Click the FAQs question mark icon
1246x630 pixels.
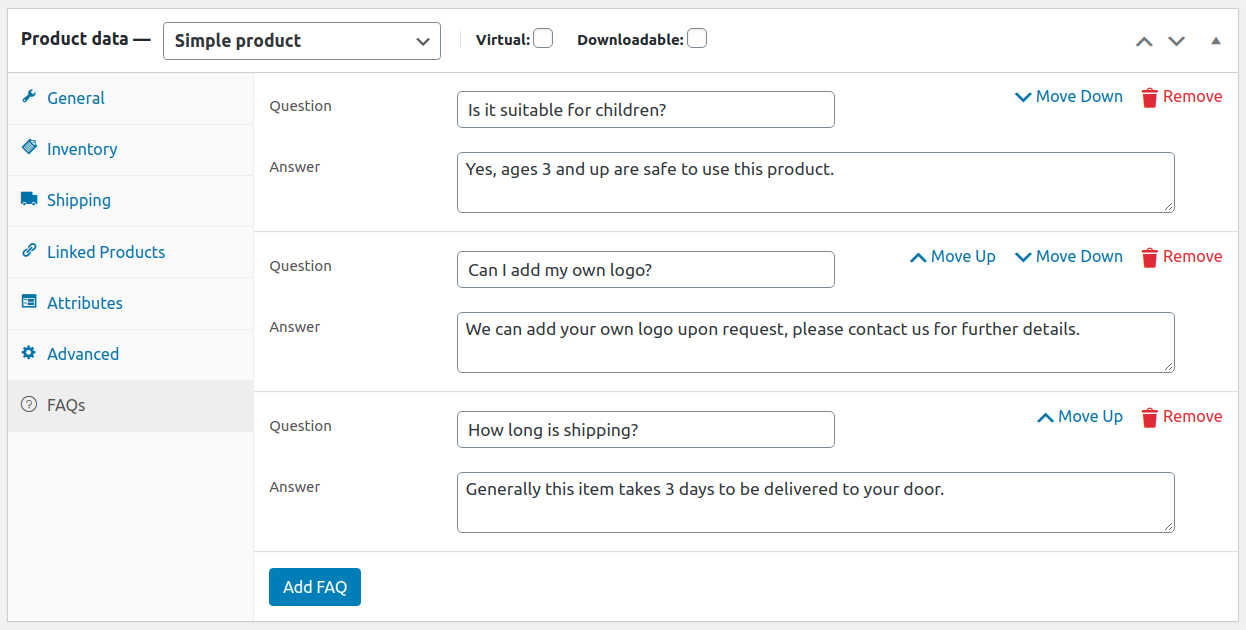29,405
